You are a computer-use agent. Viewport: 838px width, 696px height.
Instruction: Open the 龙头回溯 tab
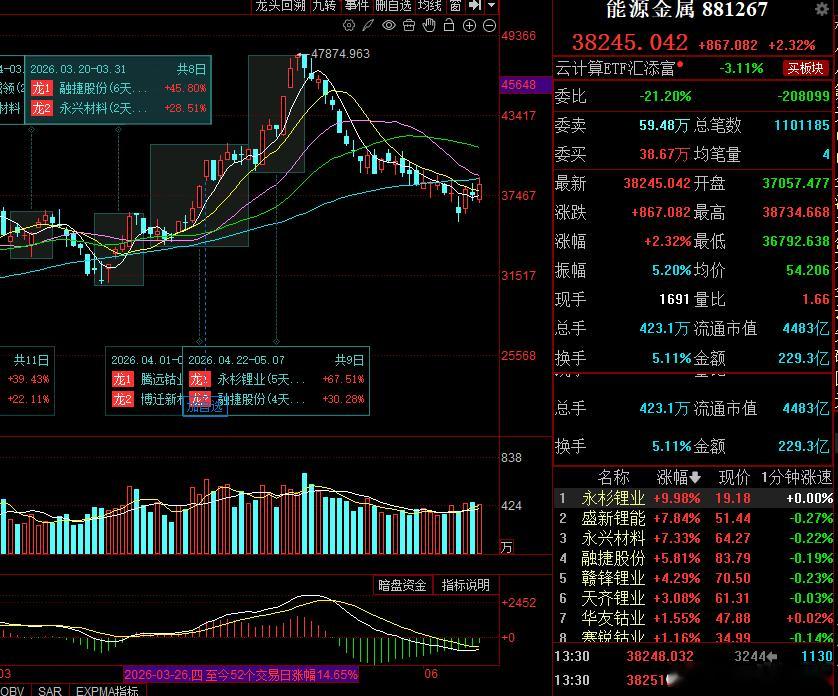tap(280, 5)
